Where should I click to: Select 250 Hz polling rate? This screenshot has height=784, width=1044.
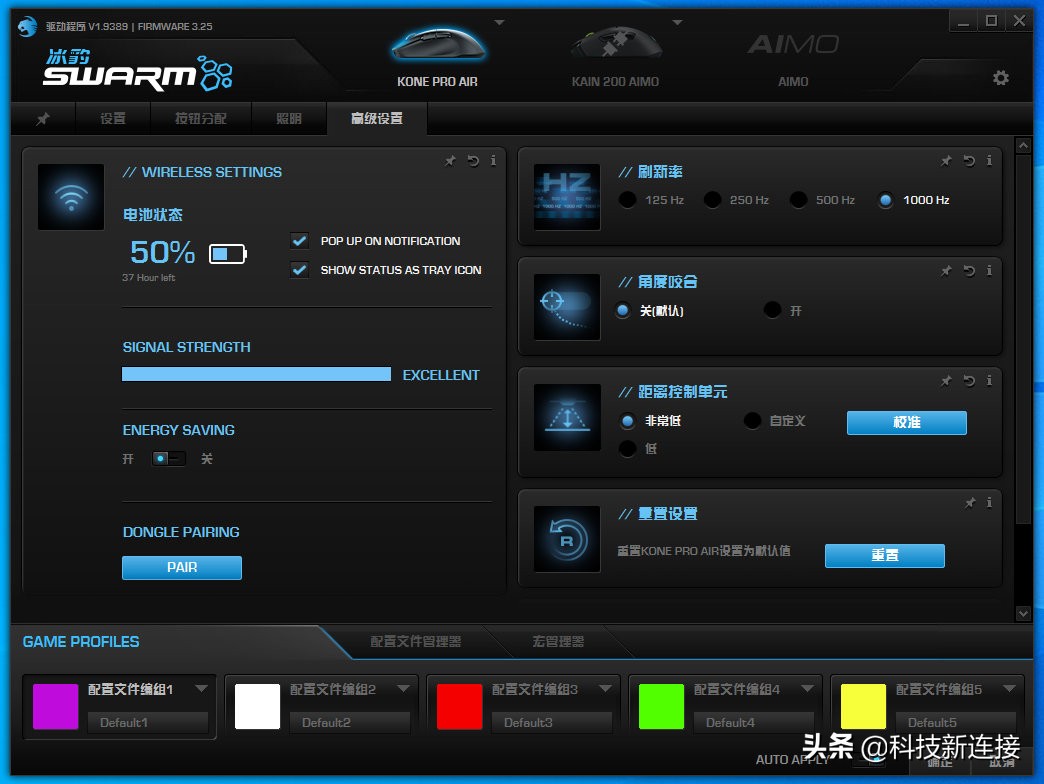(x=712, y=200)
